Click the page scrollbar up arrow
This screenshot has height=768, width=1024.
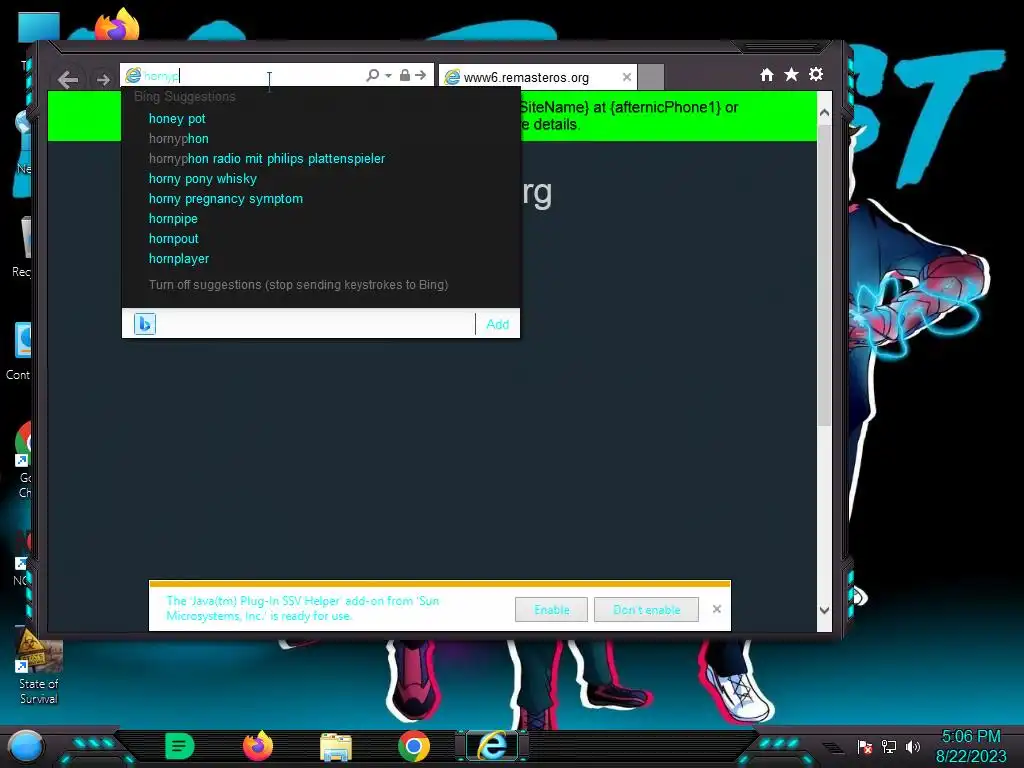point(824,112)
